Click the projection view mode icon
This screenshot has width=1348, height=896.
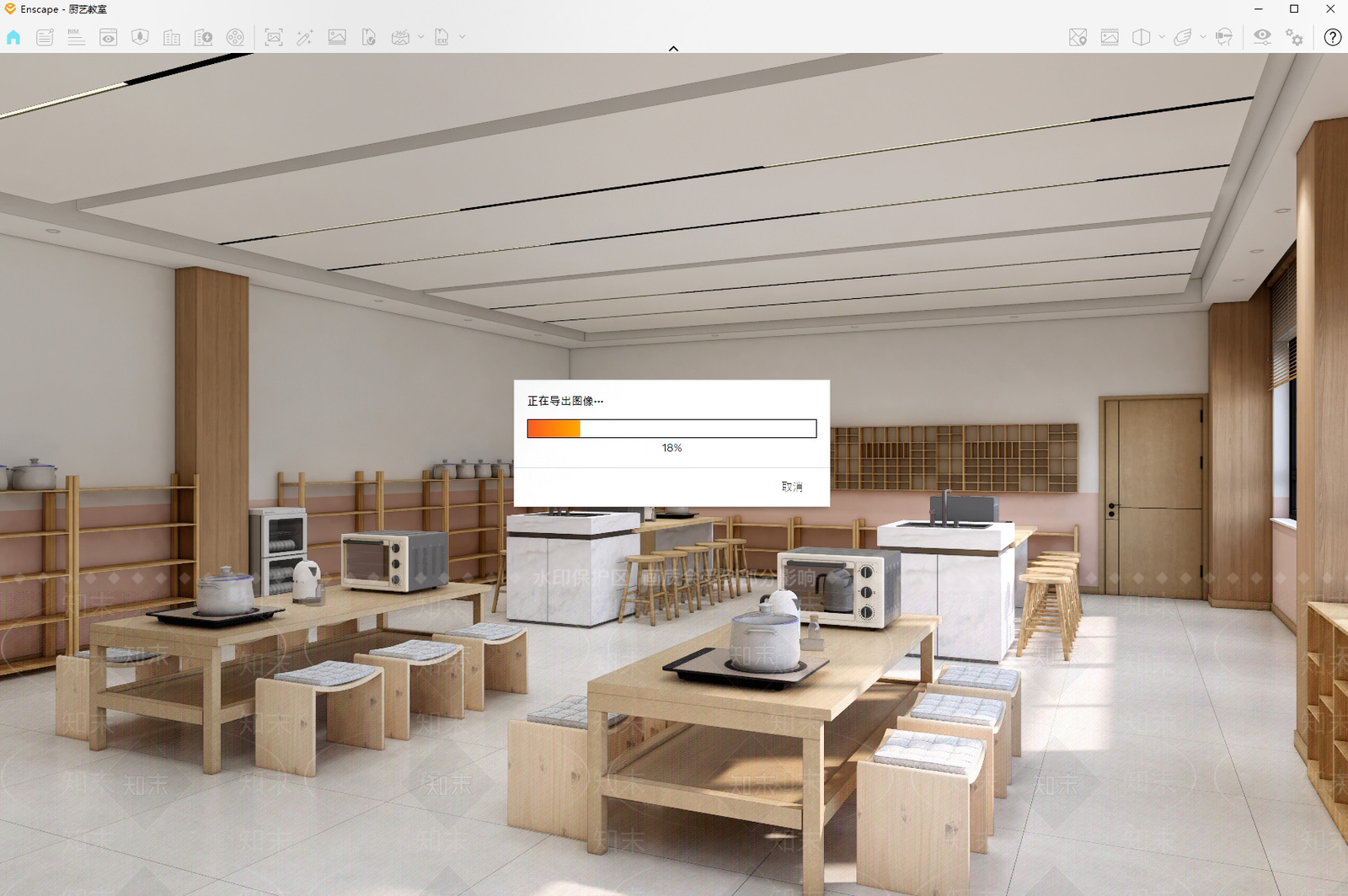click(1142, 37)
